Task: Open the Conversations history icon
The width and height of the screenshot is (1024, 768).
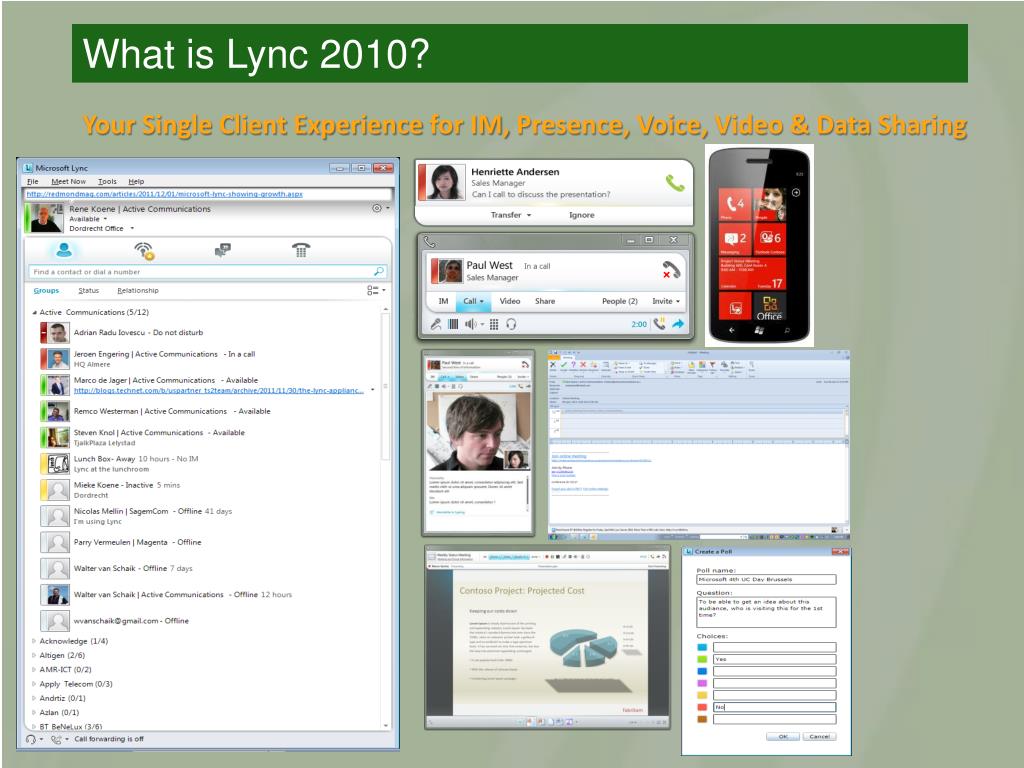Action: pos(223,249)
